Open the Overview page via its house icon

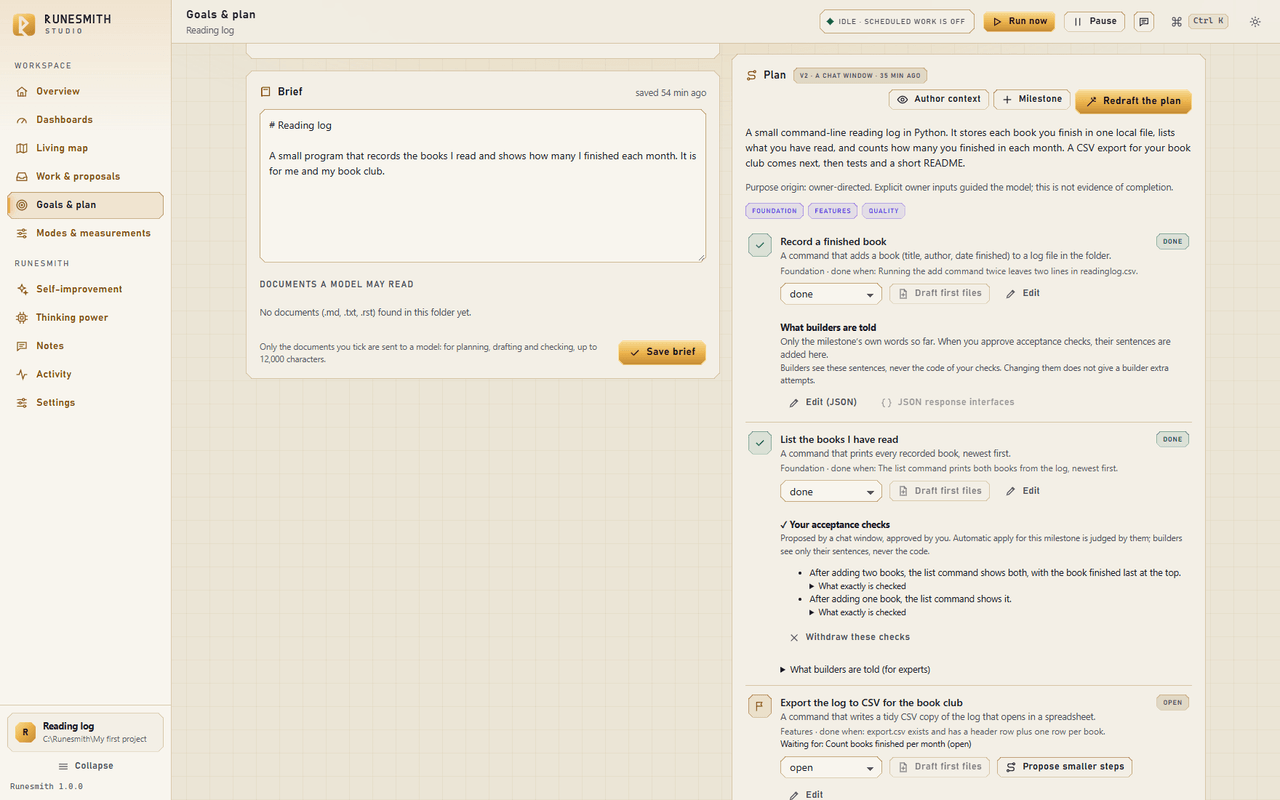coord(22,92)
